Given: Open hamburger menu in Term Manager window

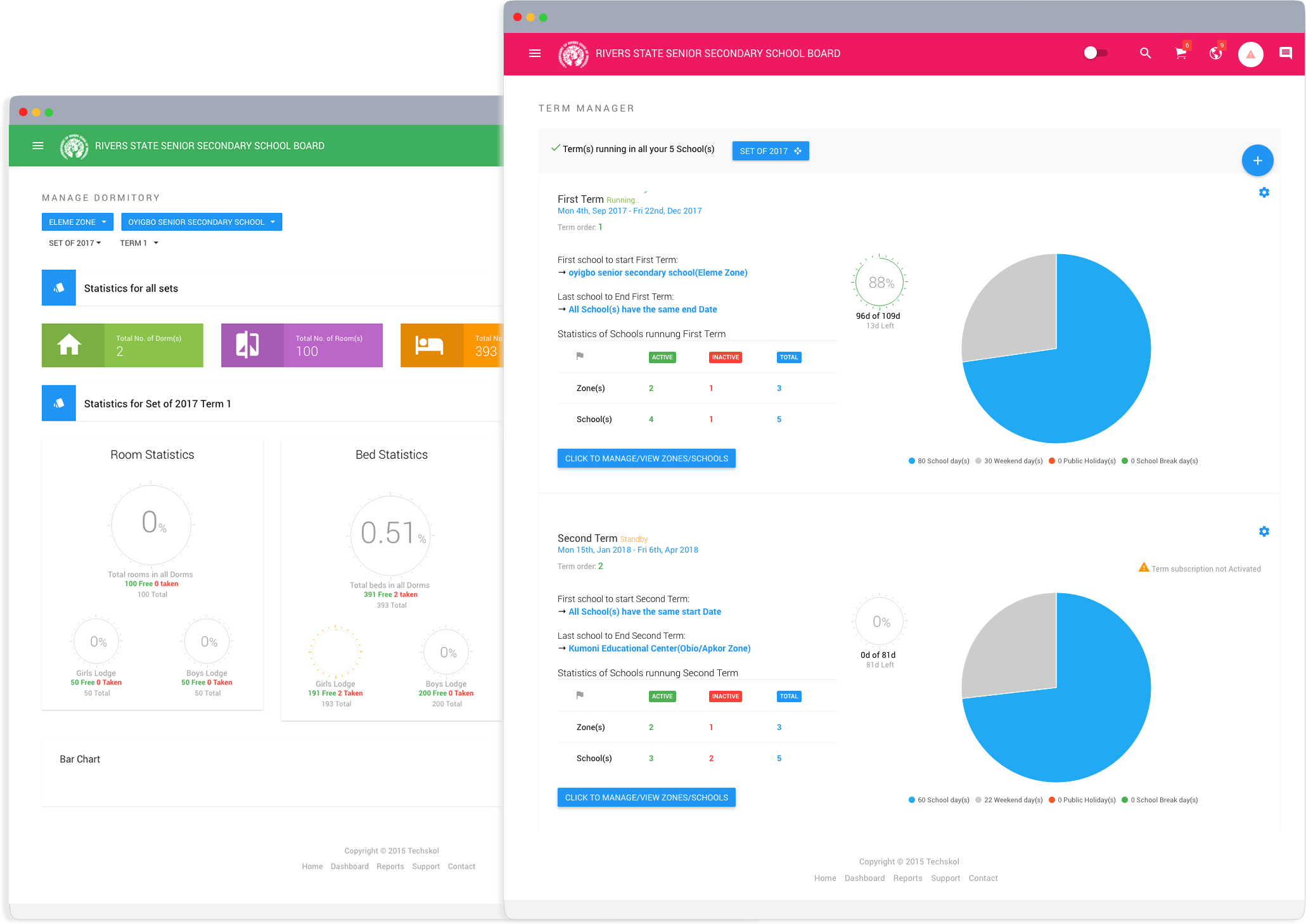Looking at the screenshot, I should pos(534,53).
